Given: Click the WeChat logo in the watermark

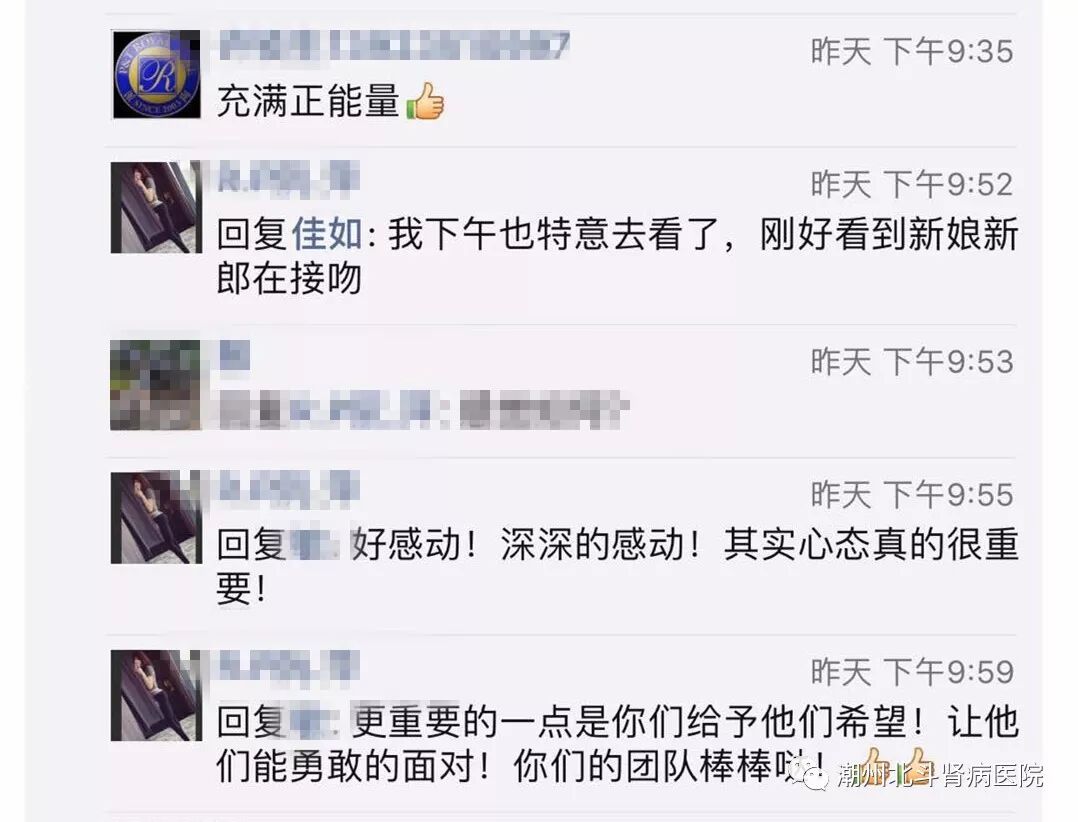Looking at the screenshot, I should (x=808, y=773).
